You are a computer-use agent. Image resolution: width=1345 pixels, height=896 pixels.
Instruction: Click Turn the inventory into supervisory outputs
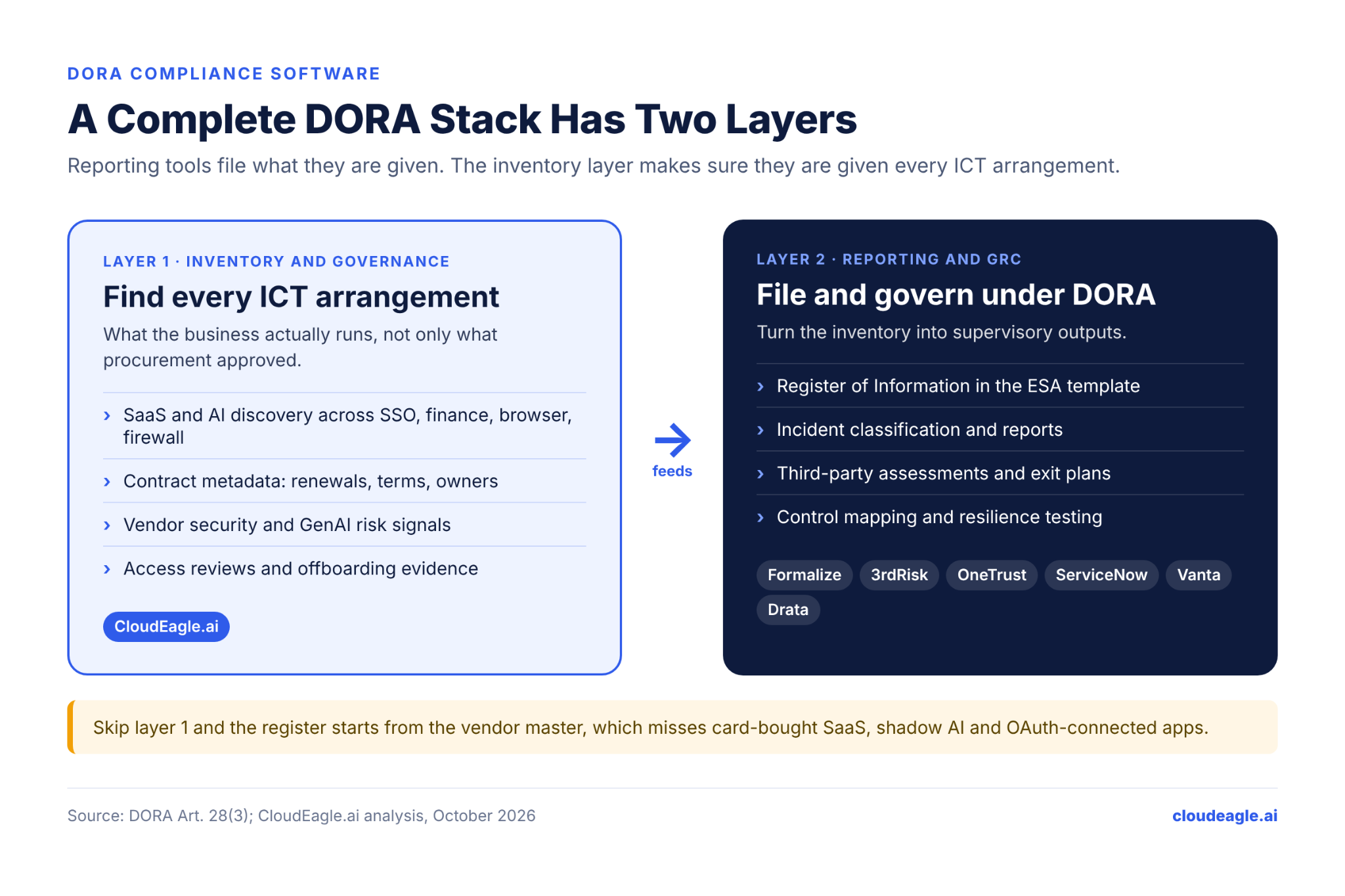[941, 332]
